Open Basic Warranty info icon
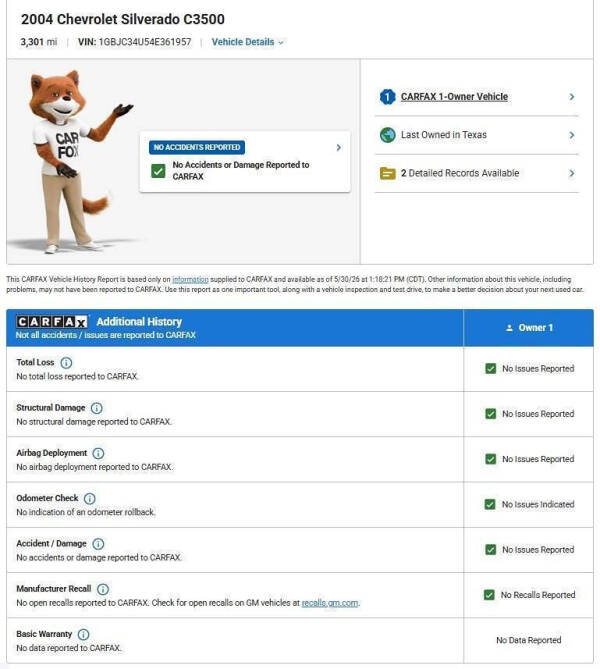 pos(84,634)
